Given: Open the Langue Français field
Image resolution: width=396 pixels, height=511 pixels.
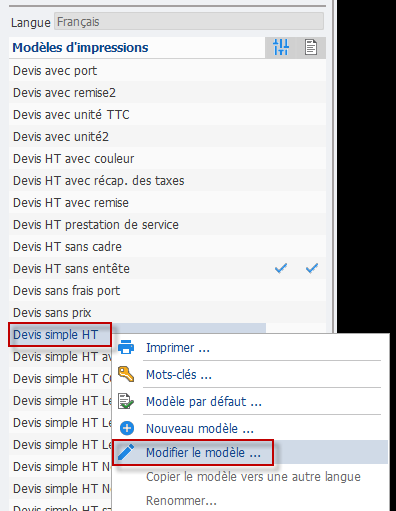Looking at the screenshot, I should [189, 22].
